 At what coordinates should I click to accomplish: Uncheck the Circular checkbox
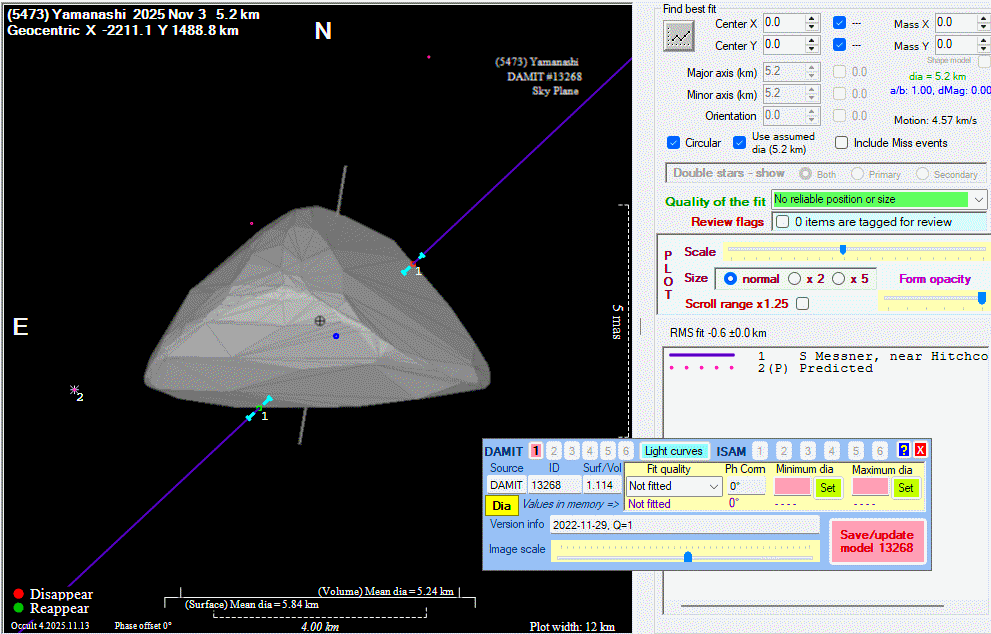(x=673, y=143)
